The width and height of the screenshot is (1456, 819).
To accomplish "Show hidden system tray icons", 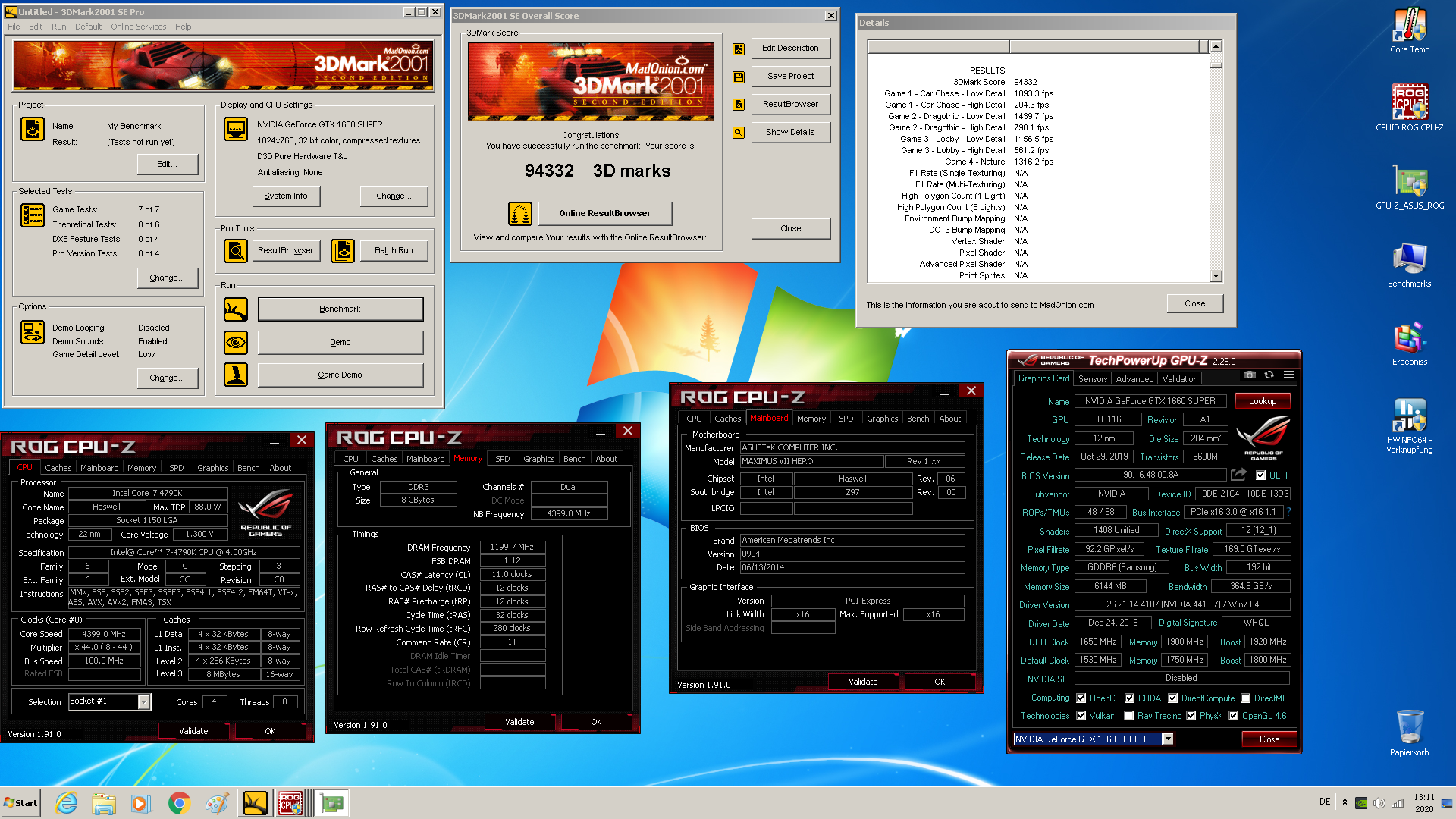I will (1345, 802).
